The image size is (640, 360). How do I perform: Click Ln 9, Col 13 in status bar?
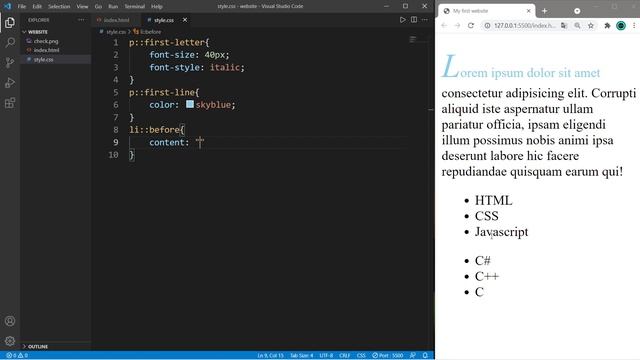click(270, 356)
